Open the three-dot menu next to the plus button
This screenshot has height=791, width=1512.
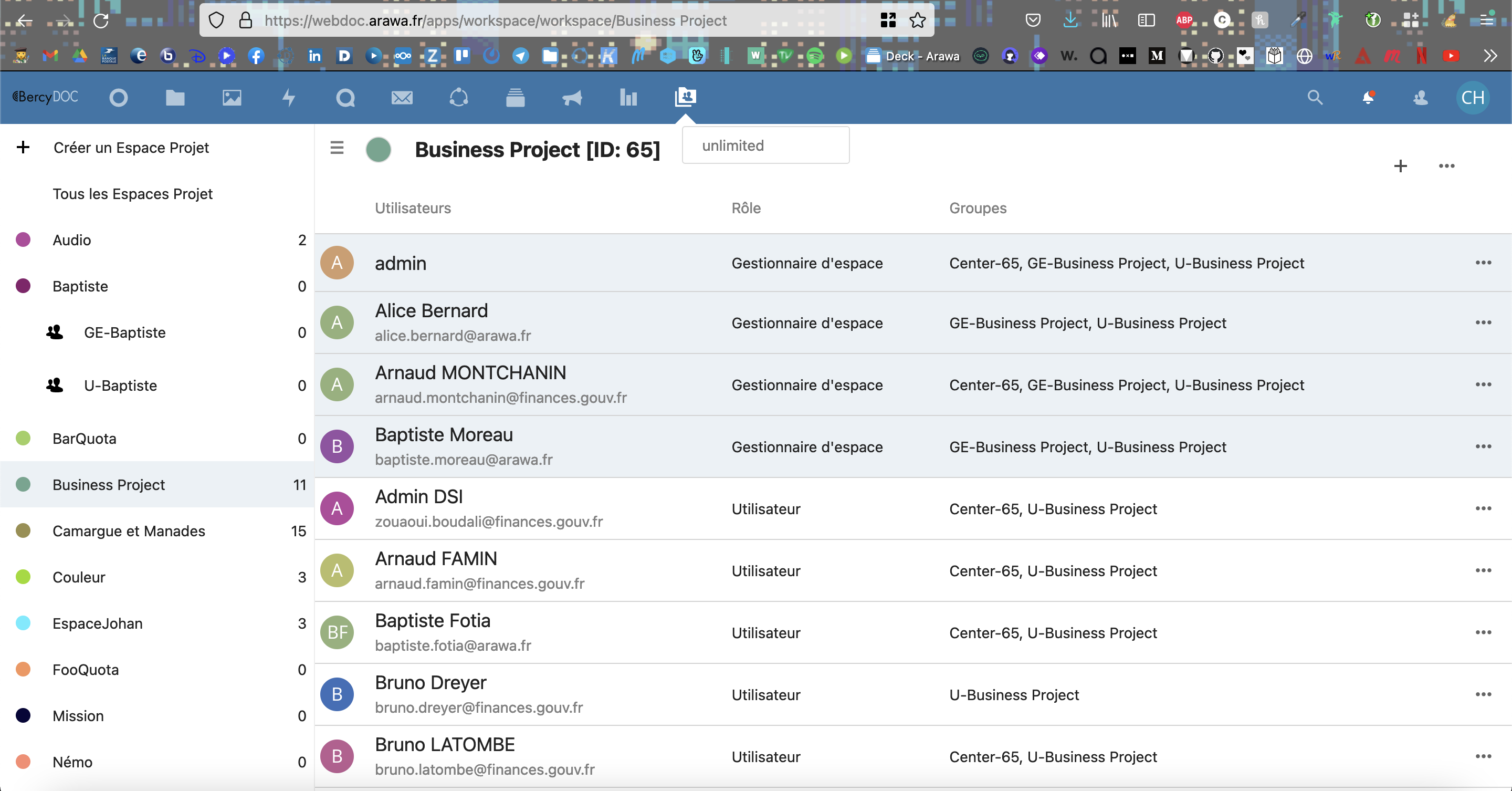1446,166
